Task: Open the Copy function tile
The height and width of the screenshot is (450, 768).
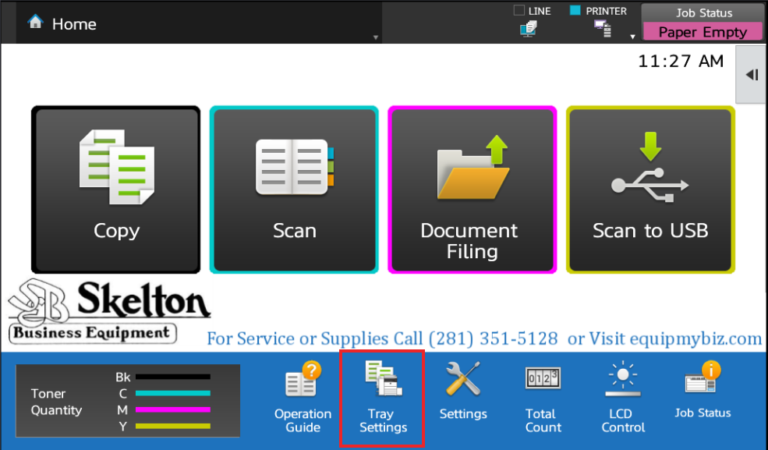Action: (x=116, y=190)
